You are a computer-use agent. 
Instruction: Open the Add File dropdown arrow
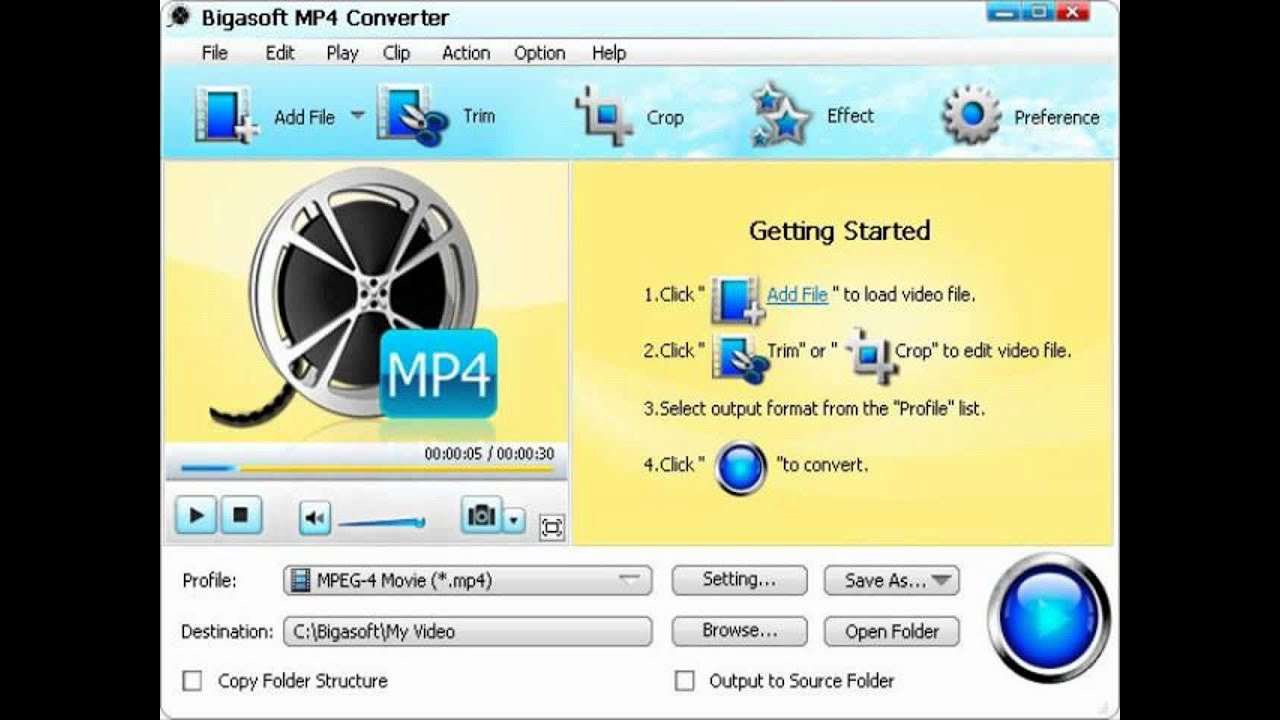[357, 115]
